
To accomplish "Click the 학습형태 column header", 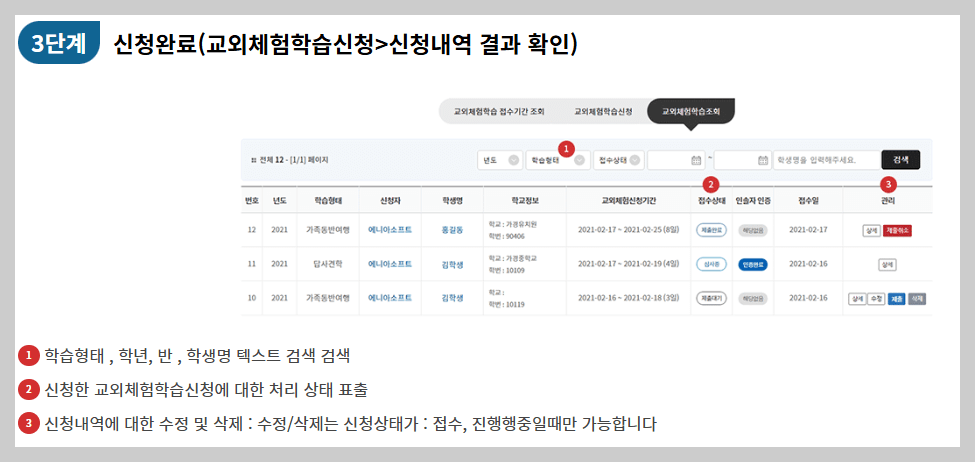I will 328,201.
